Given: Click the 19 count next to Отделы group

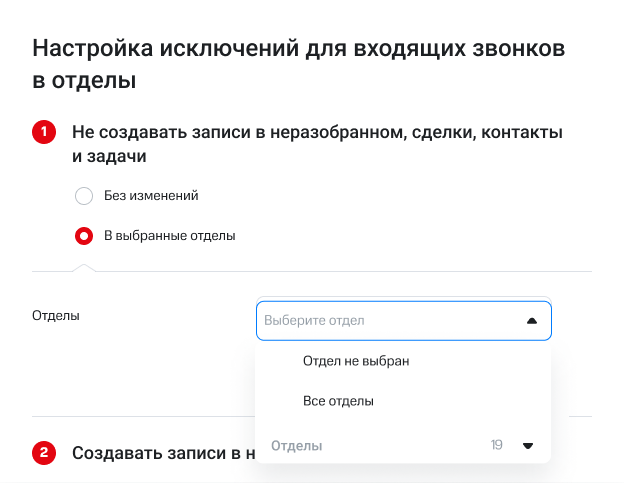Looking at the screenshot, I should 497,445.
